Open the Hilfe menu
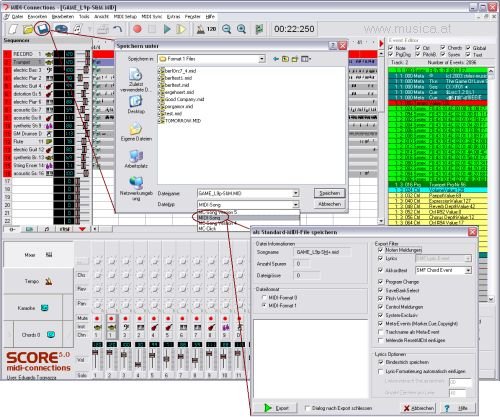The height and width of the screenshot is (417, 500). (x=210, y=16)
